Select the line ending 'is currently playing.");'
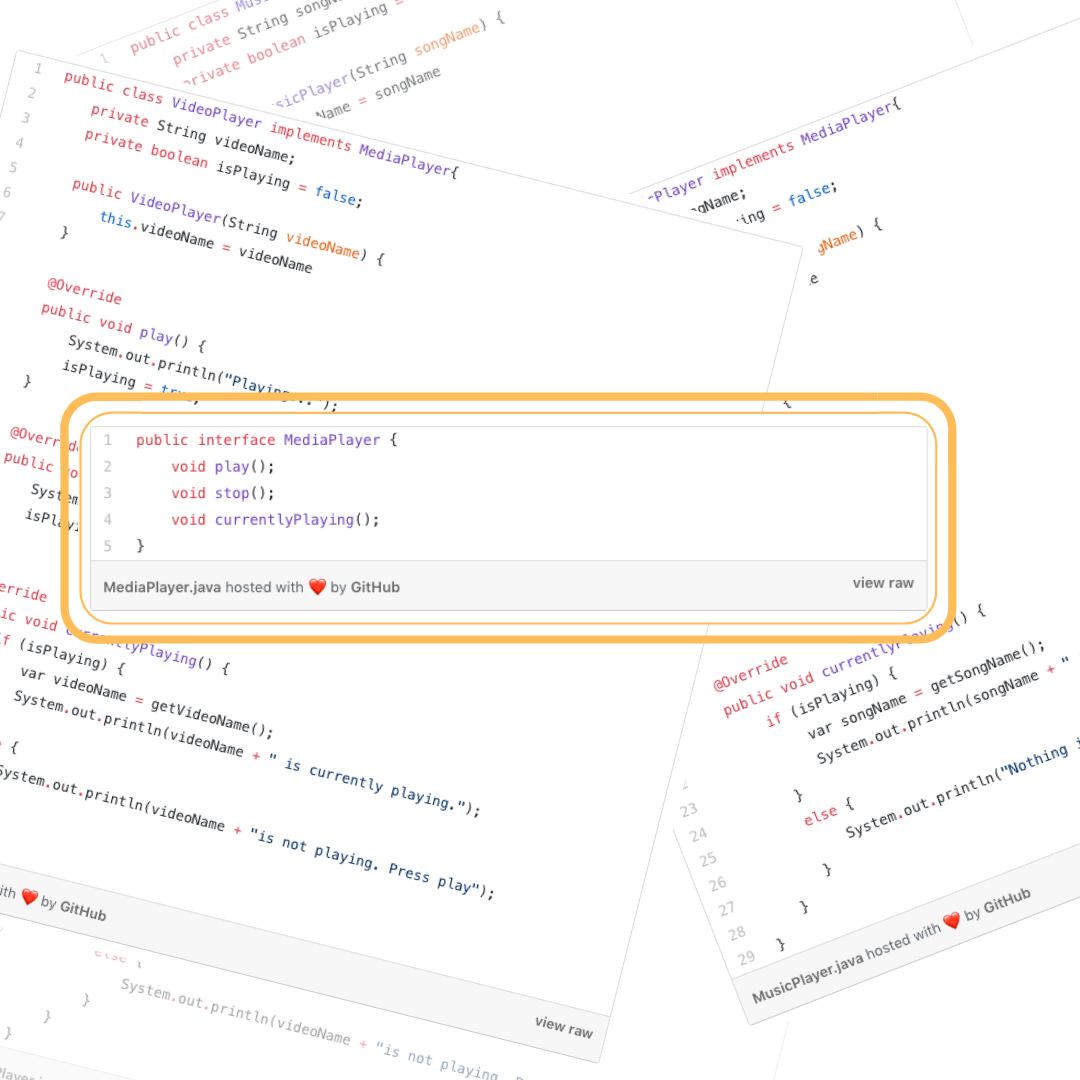Screen dimensions: 1080x1080 click(246, 753)
